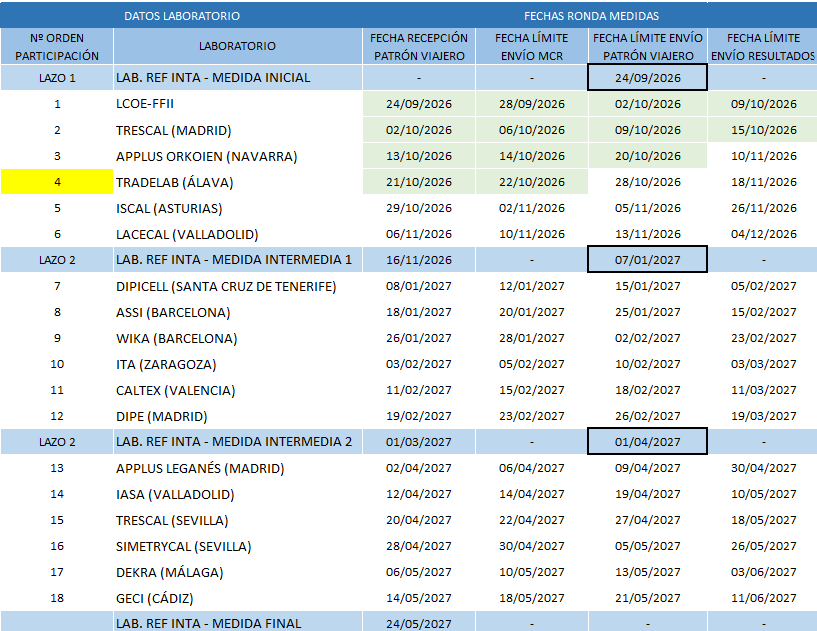Click "APPLUS ORKOIEN (NAVARRA)" laboratory cell
Screen dimensions: 817x631
point(238,156)
